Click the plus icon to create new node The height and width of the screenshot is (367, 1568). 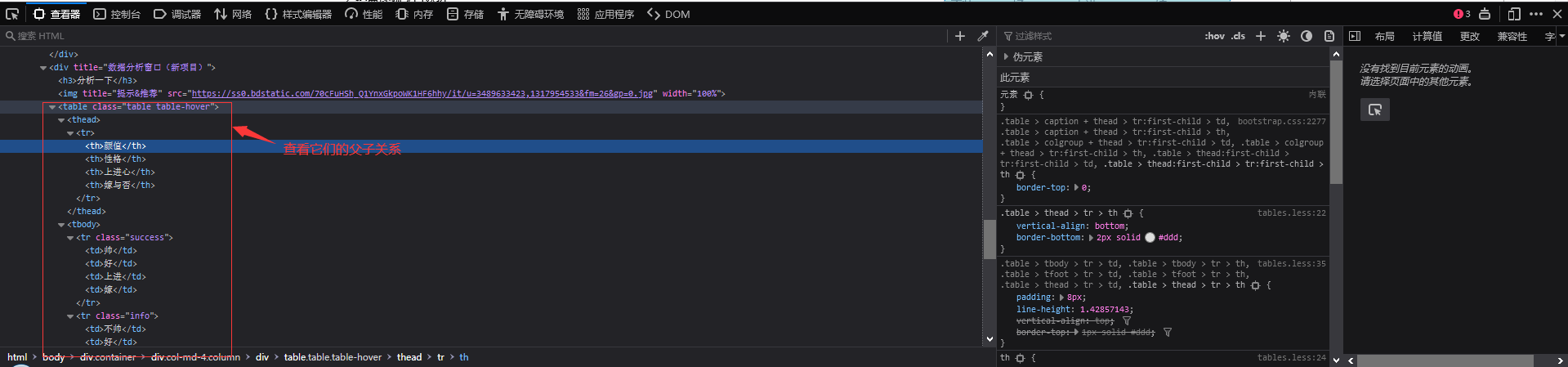[960, 36]
